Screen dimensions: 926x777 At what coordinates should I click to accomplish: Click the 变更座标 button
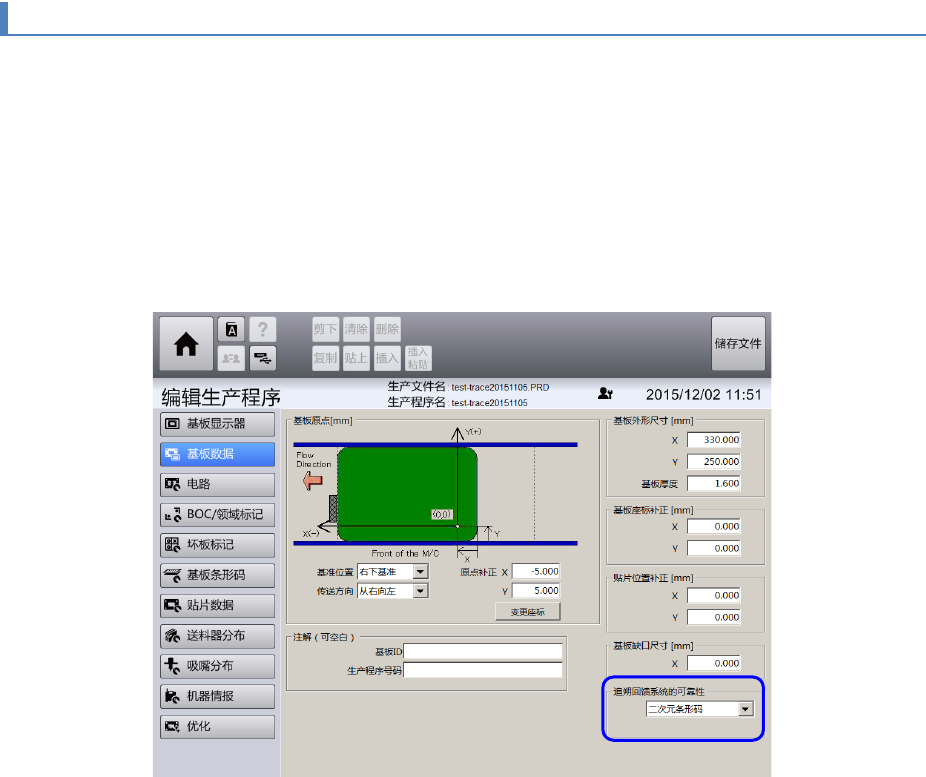tap(528, 612)
